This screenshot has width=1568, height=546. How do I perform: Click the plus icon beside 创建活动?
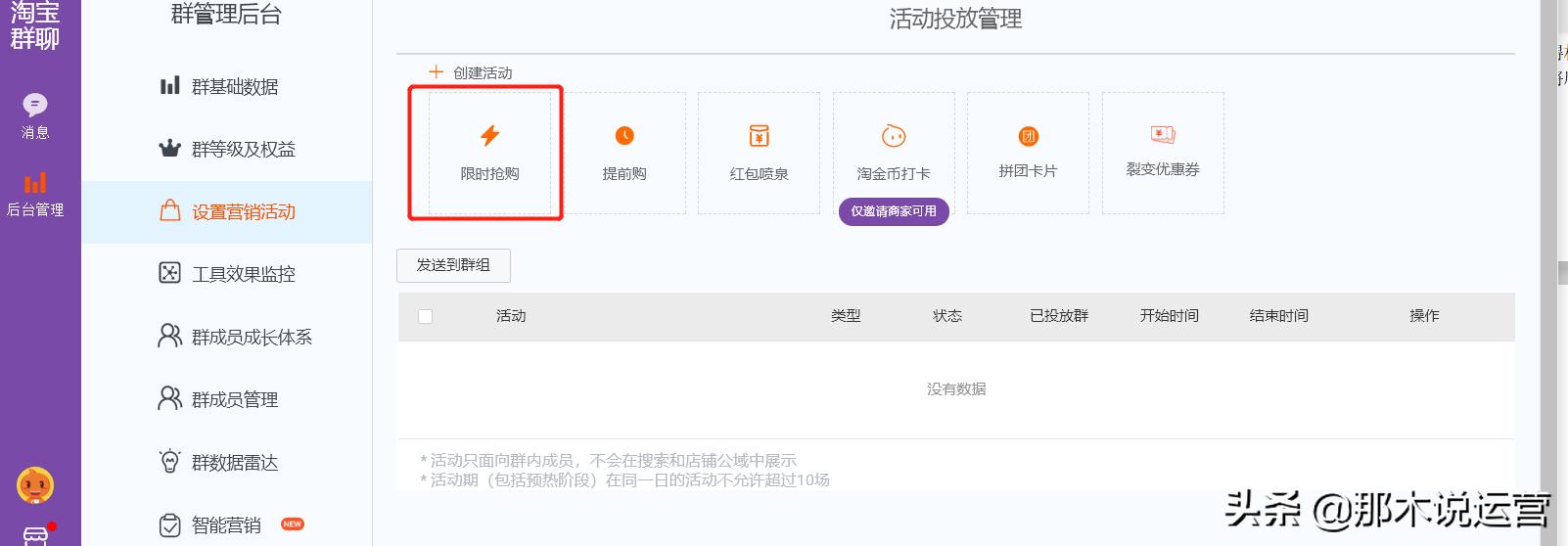(x=437, y=71)
